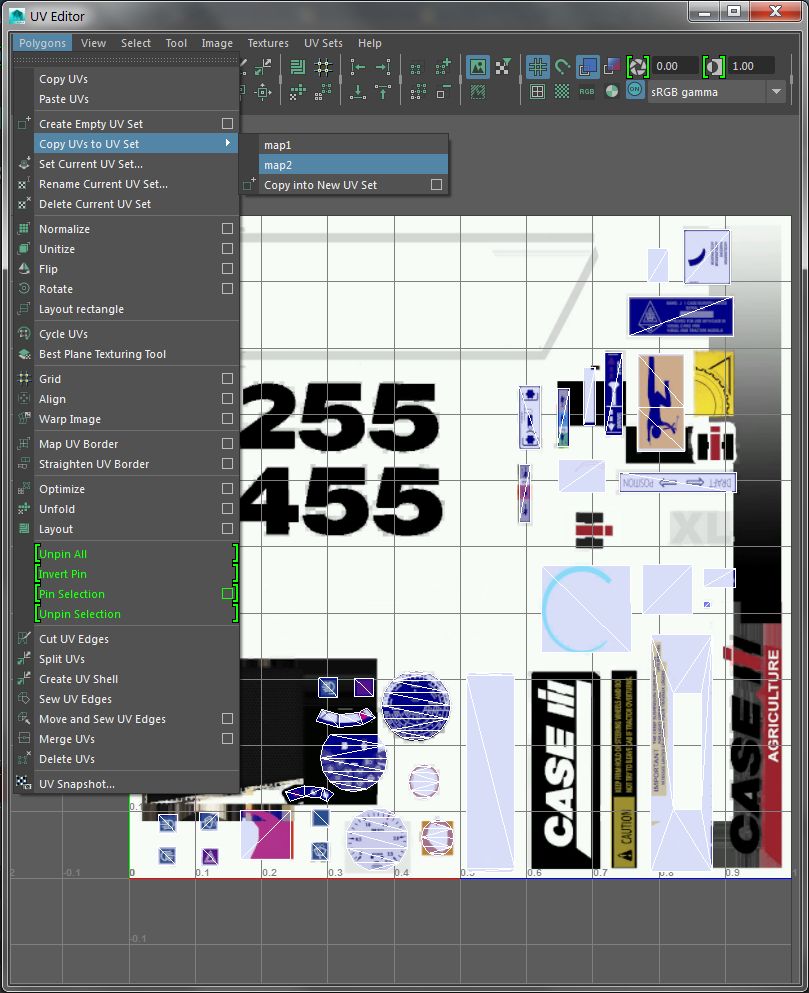
Task: Open the Rotate options box
Action: click(x=227, y=289)
